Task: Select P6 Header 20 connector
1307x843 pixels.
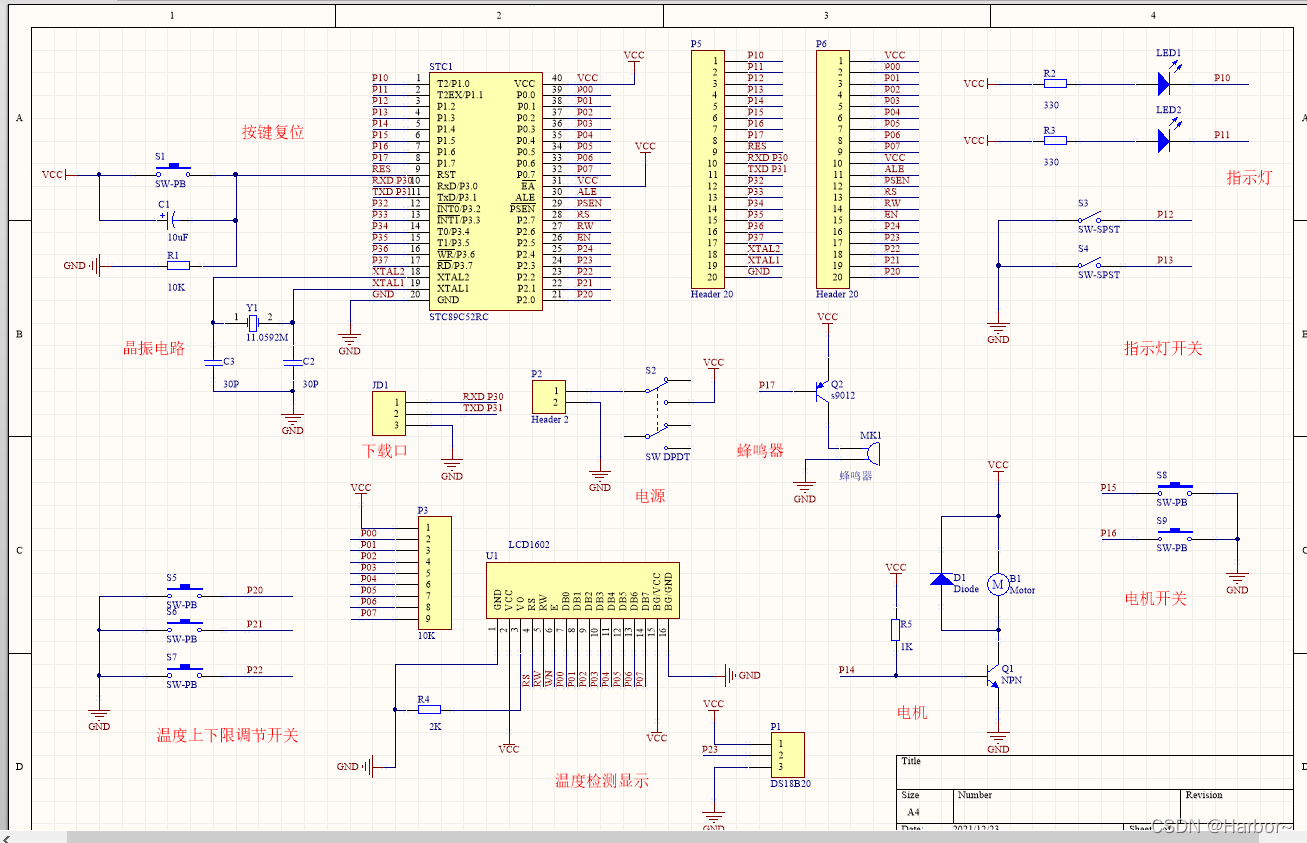Action: [x=833, y=169]
